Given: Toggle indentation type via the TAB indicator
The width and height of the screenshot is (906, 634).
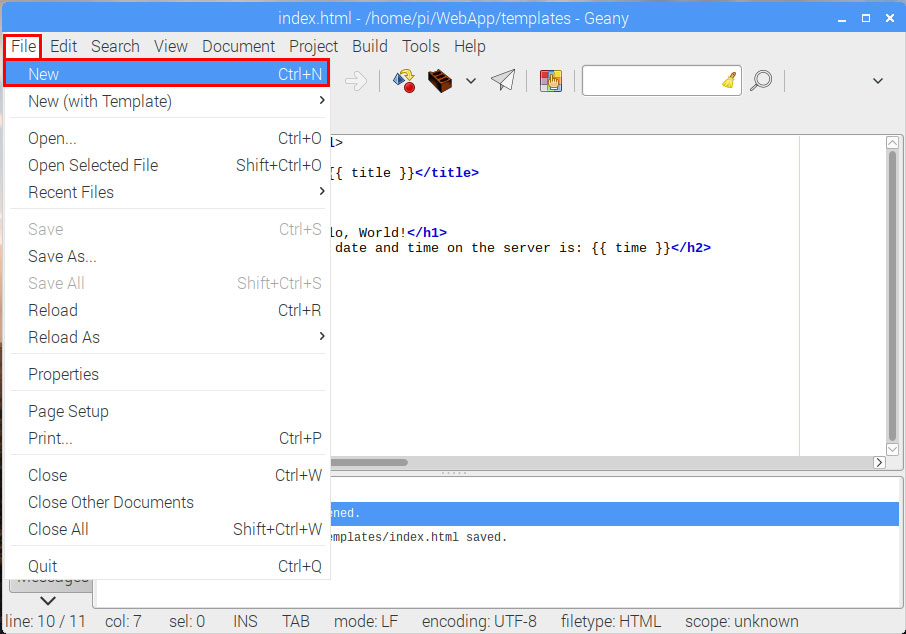Looking at the screenshot, I should (295, 620).
